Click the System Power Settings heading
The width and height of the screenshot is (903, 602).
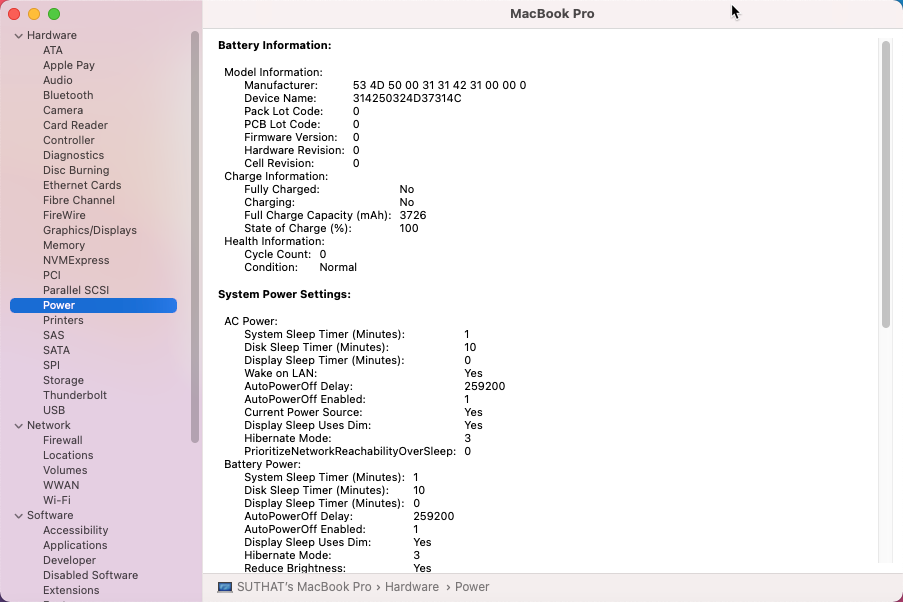pyautogui.click(x=284, y=294)
